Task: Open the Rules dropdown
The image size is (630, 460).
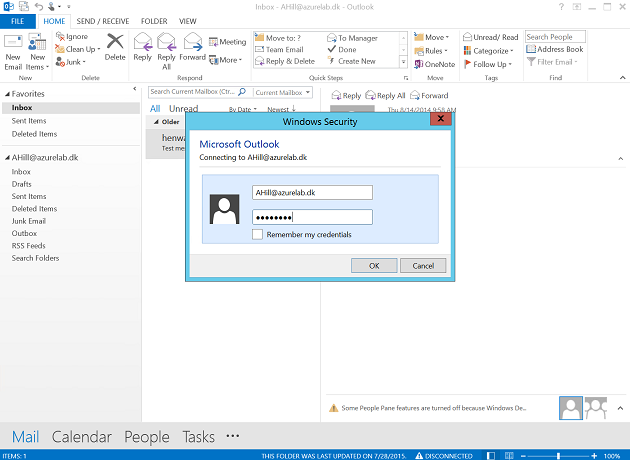Action: [x=431, y=51]
